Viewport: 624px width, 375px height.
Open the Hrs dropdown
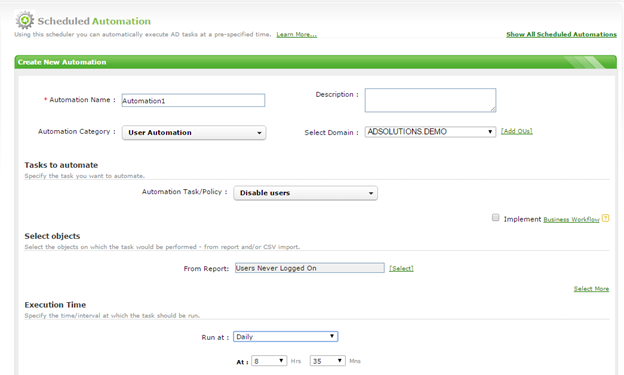coord(269,361)
